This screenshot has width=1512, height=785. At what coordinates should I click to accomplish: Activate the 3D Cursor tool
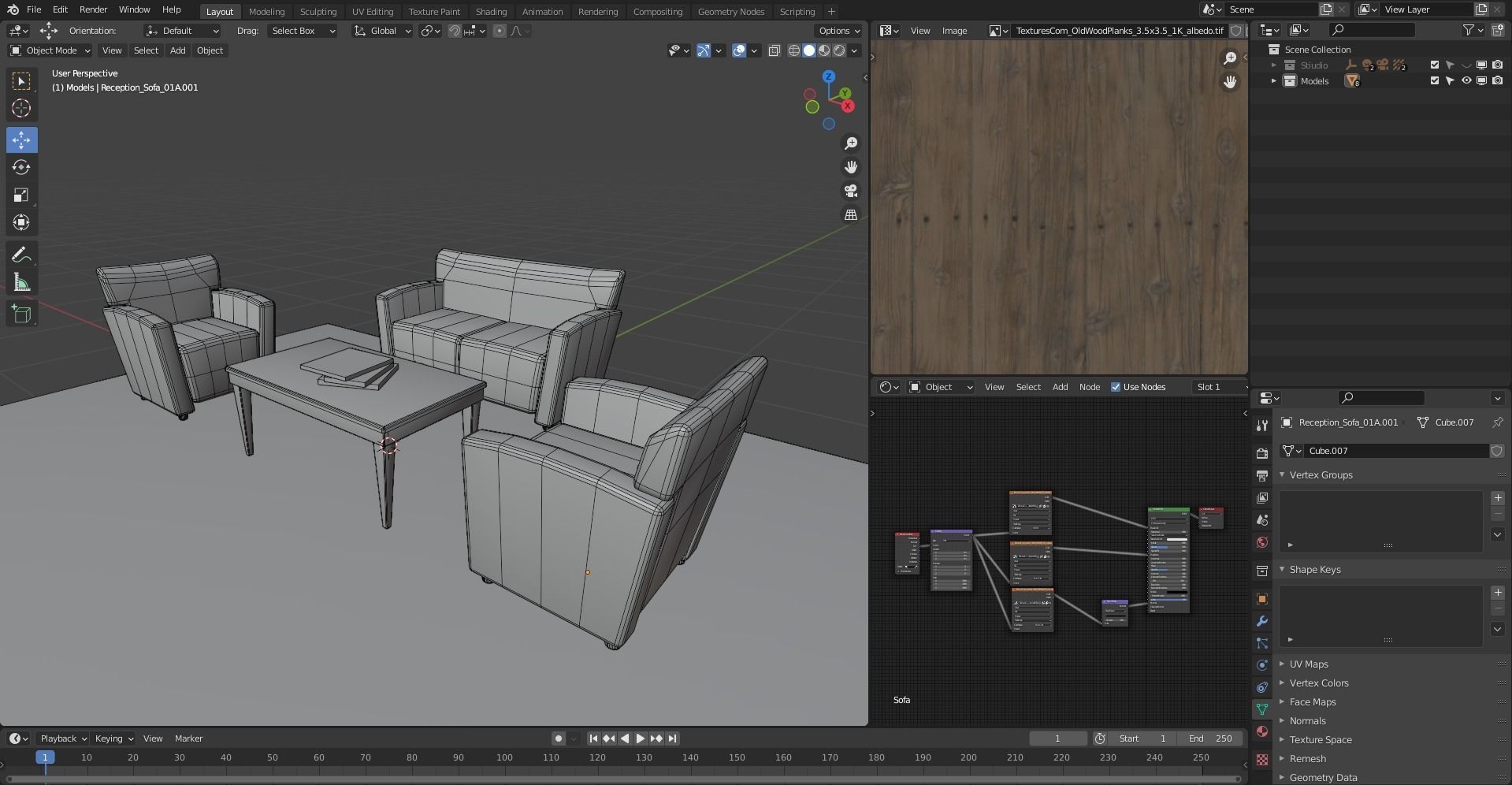[x=21, y=109]
